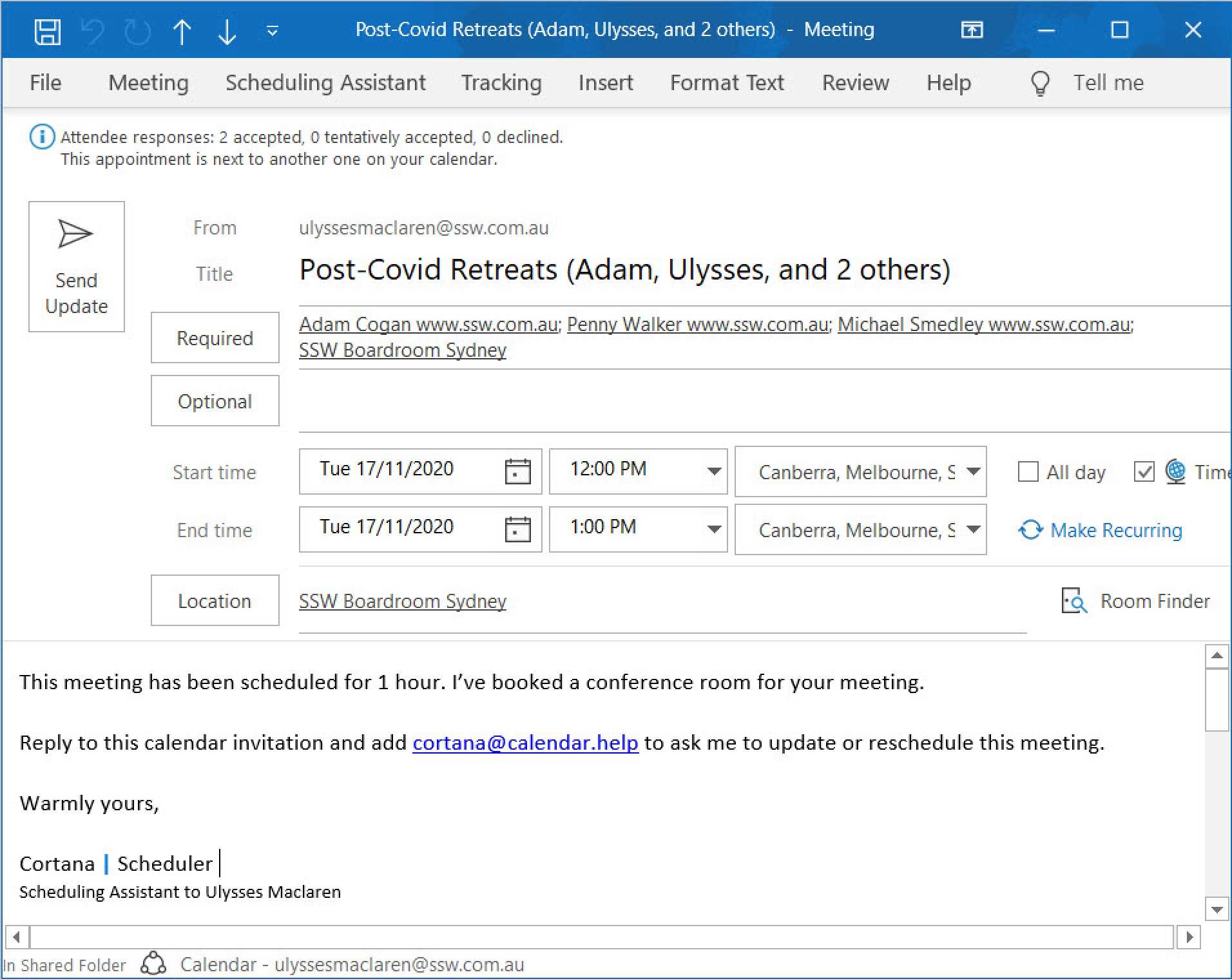Enable the All day checkbox

1028,472
